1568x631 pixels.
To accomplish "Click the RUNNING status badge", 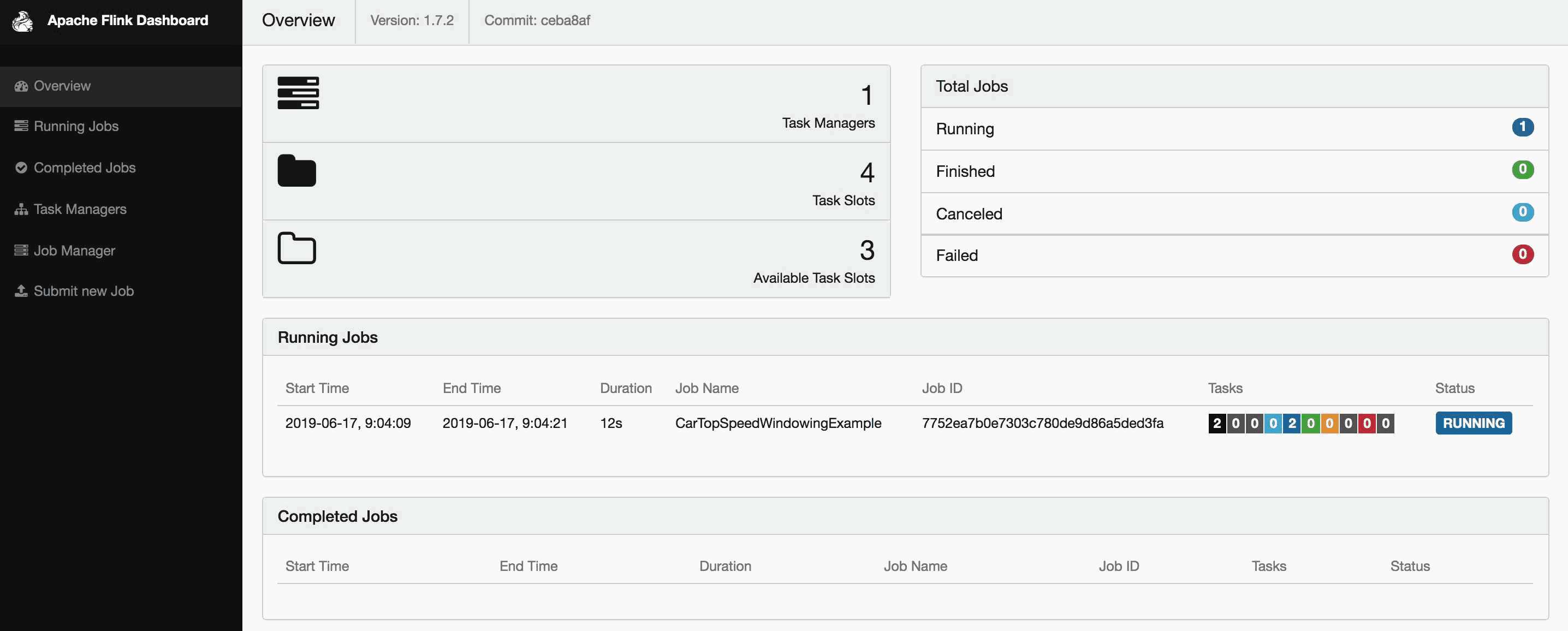I will [1474, 424].
